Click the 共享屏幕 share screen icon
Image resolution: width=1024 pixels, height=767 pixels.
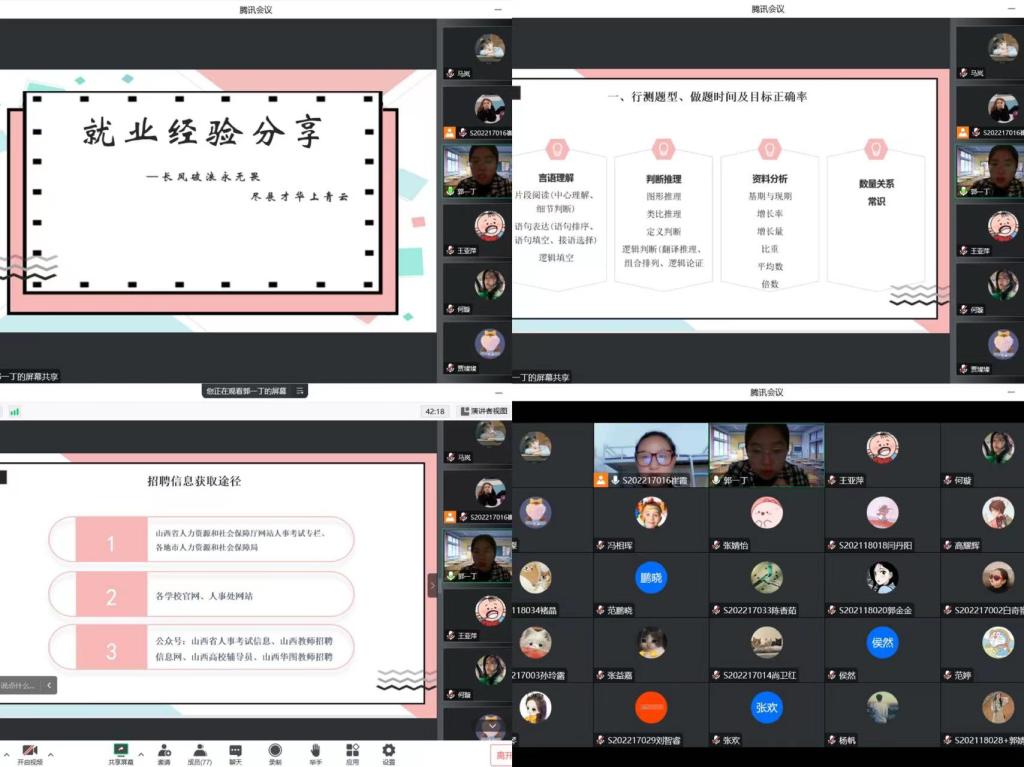tap(120, 753)
